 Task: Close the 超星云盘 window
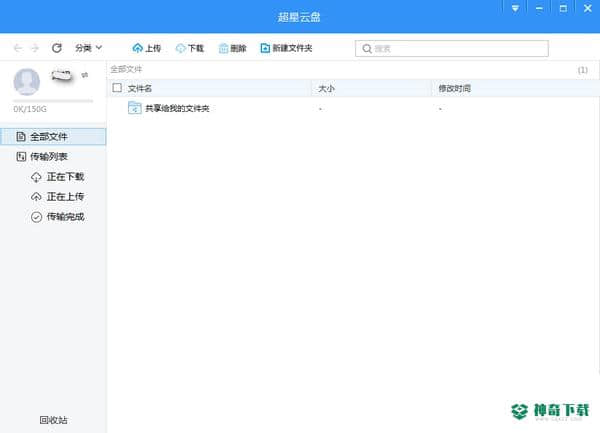(588, 8)
